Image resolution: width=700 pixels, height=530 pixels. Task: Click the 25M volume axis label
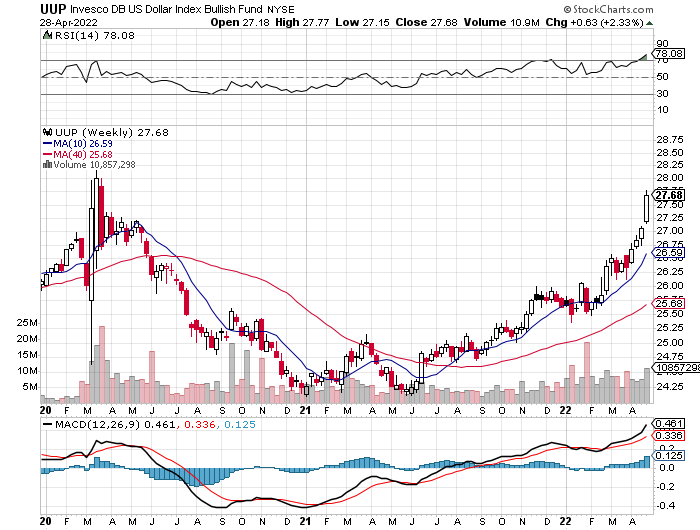coord(27,322)
